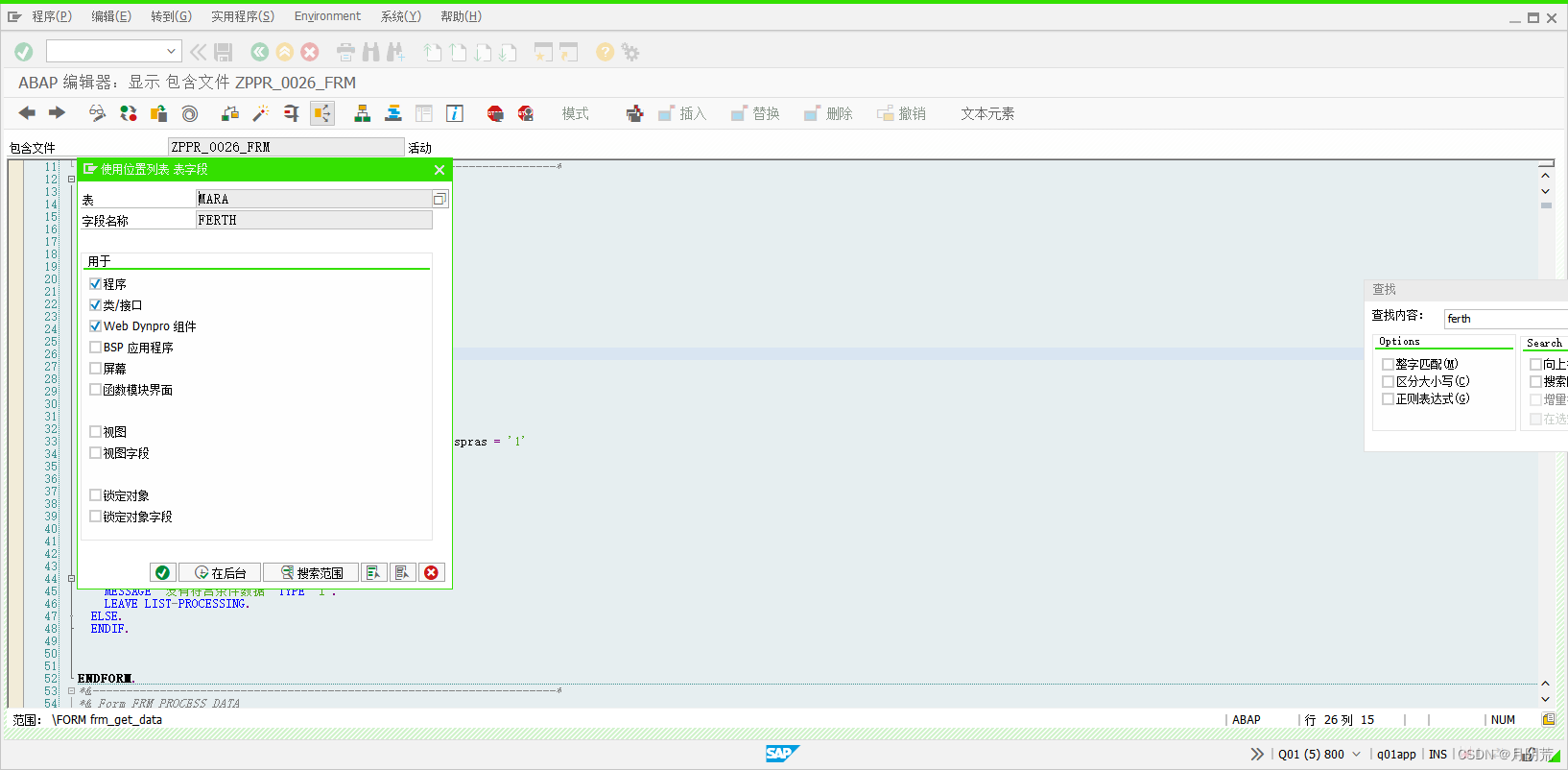
Task: Click the left arrow navigate-back icon
Action: 27,113
